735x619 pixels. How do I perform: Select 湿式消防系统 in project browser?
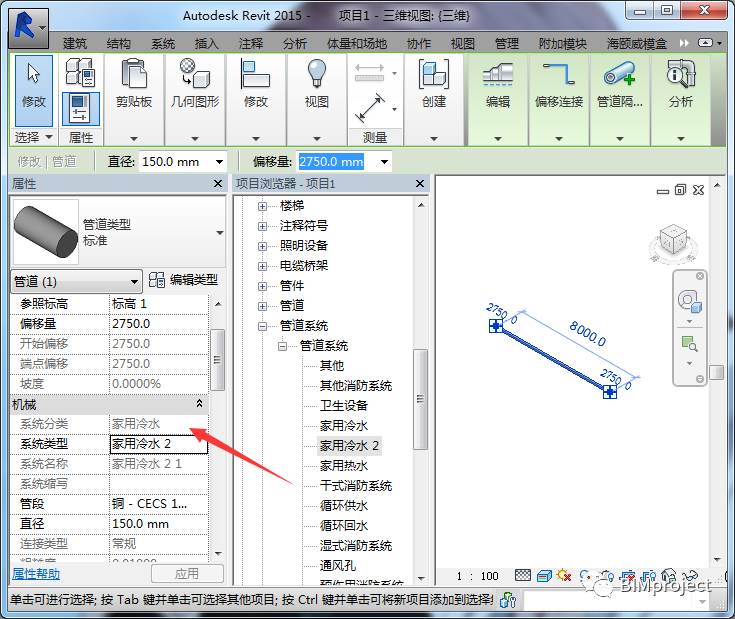(356, 545)
